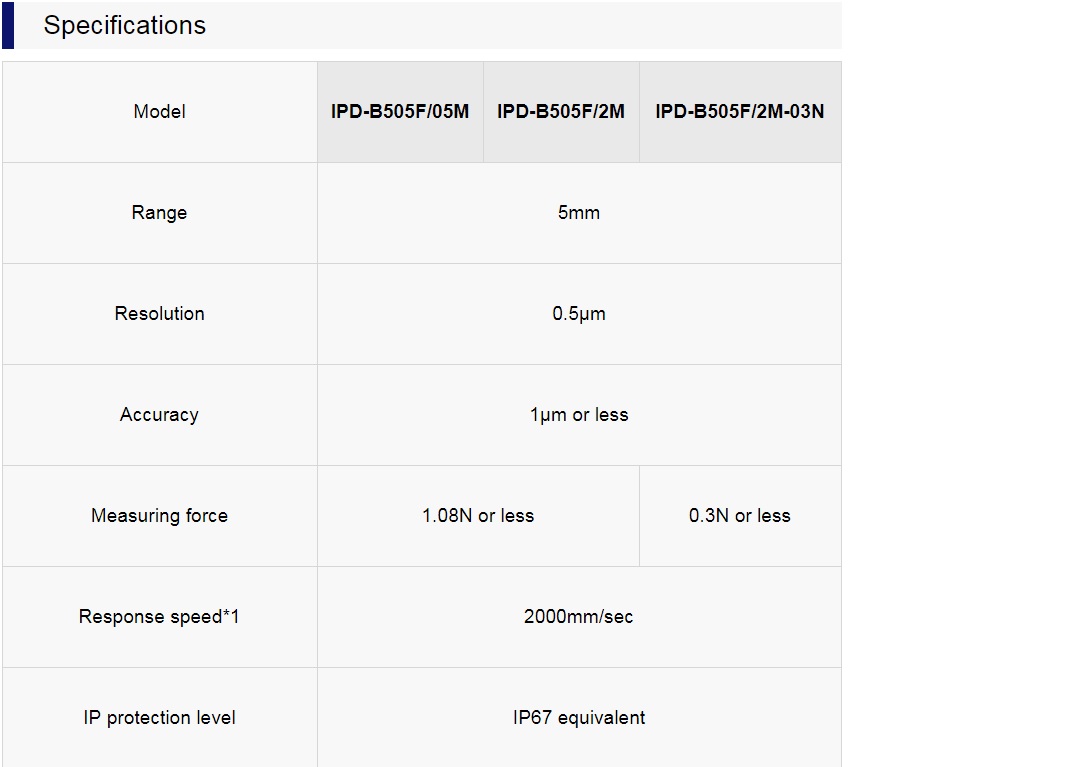Select the 1μm or less value
Screen dimensions: 1079x767
579,415
